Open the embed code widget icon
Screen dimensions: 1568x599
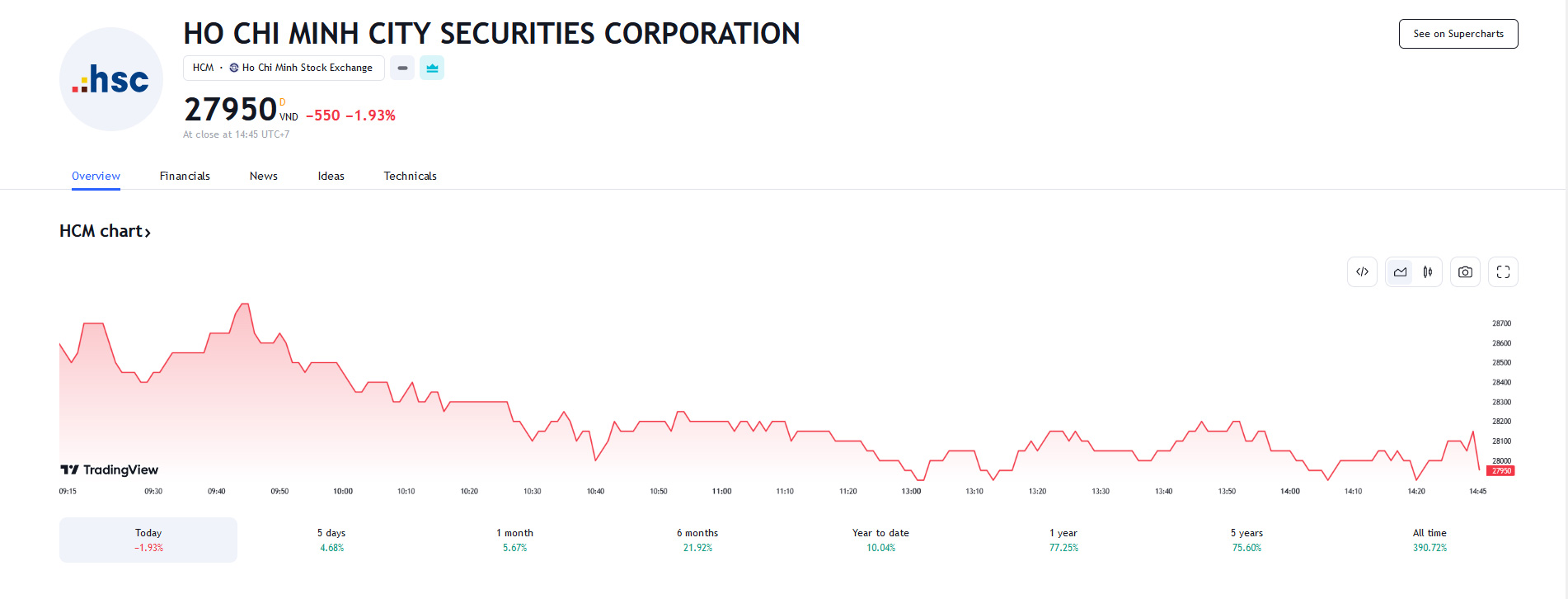1362,272
